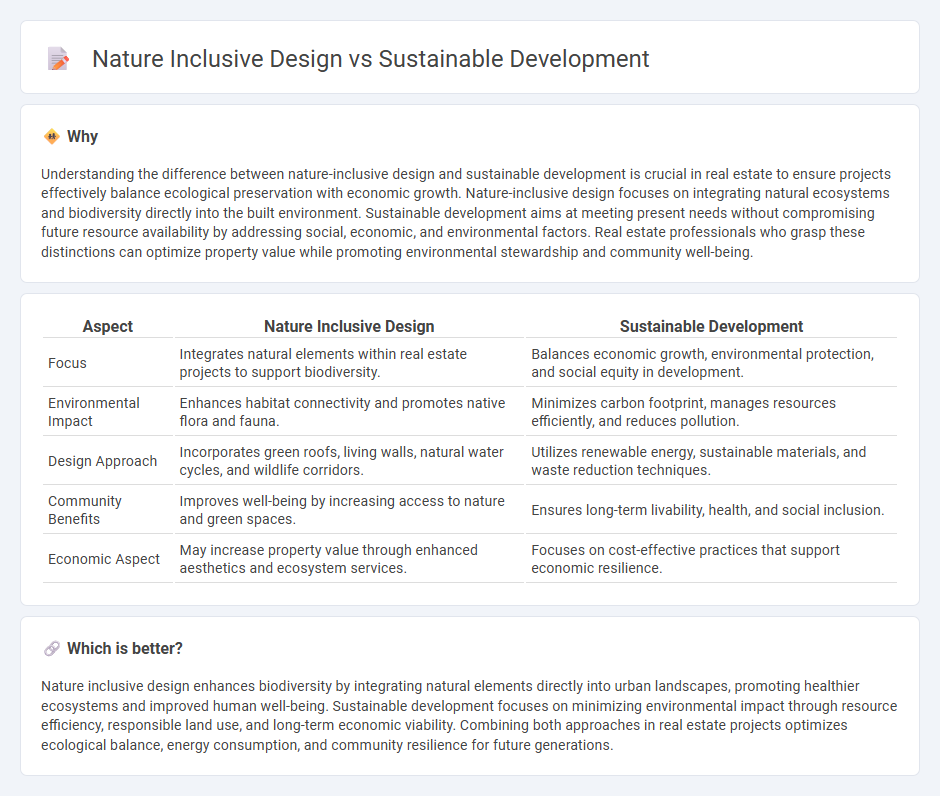Click the Why paragraph starting 'Understanding the difference'
This screenshot has height=796, width=940.
click(x=466, y=213)
